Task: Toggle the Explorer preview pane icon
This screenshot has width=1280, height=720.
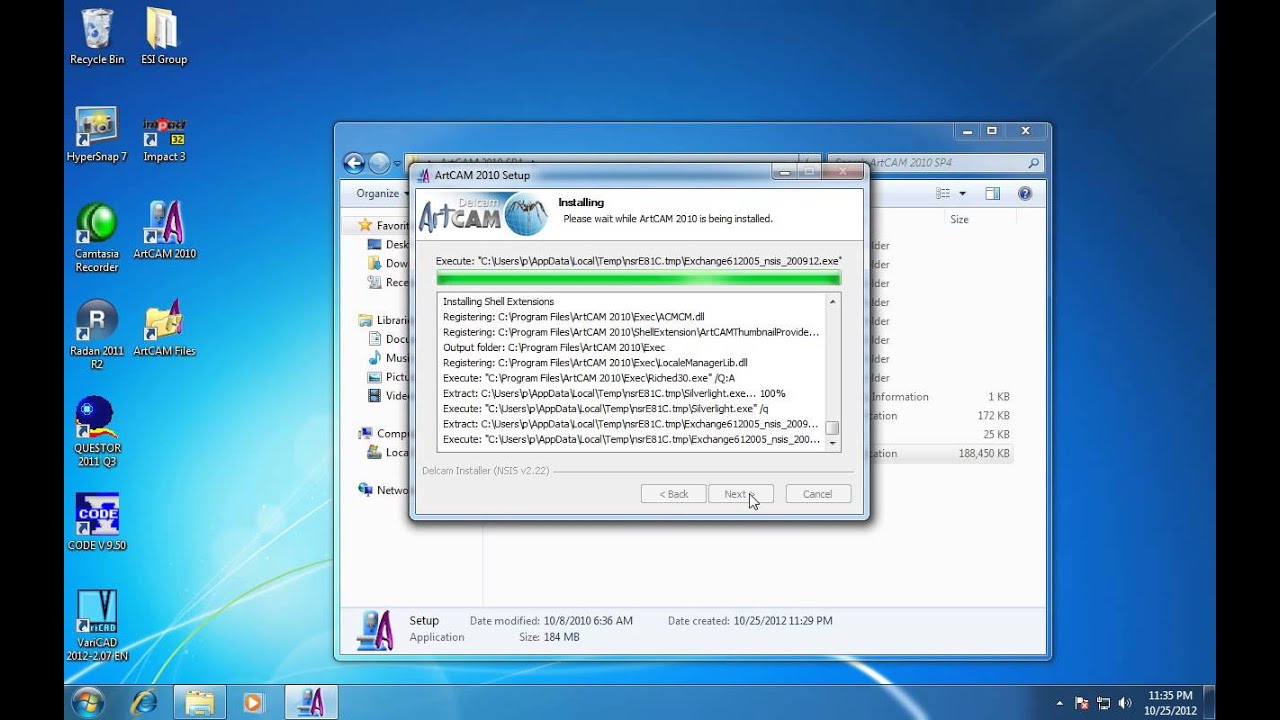Action: pos(992,194)
